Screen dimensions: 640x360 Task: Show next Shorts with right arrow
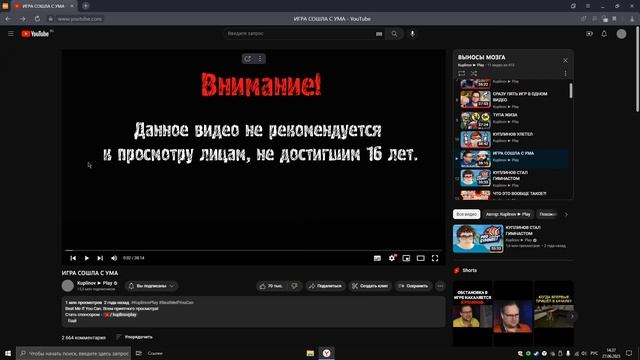pyautogui.click(x=572, y=316)
